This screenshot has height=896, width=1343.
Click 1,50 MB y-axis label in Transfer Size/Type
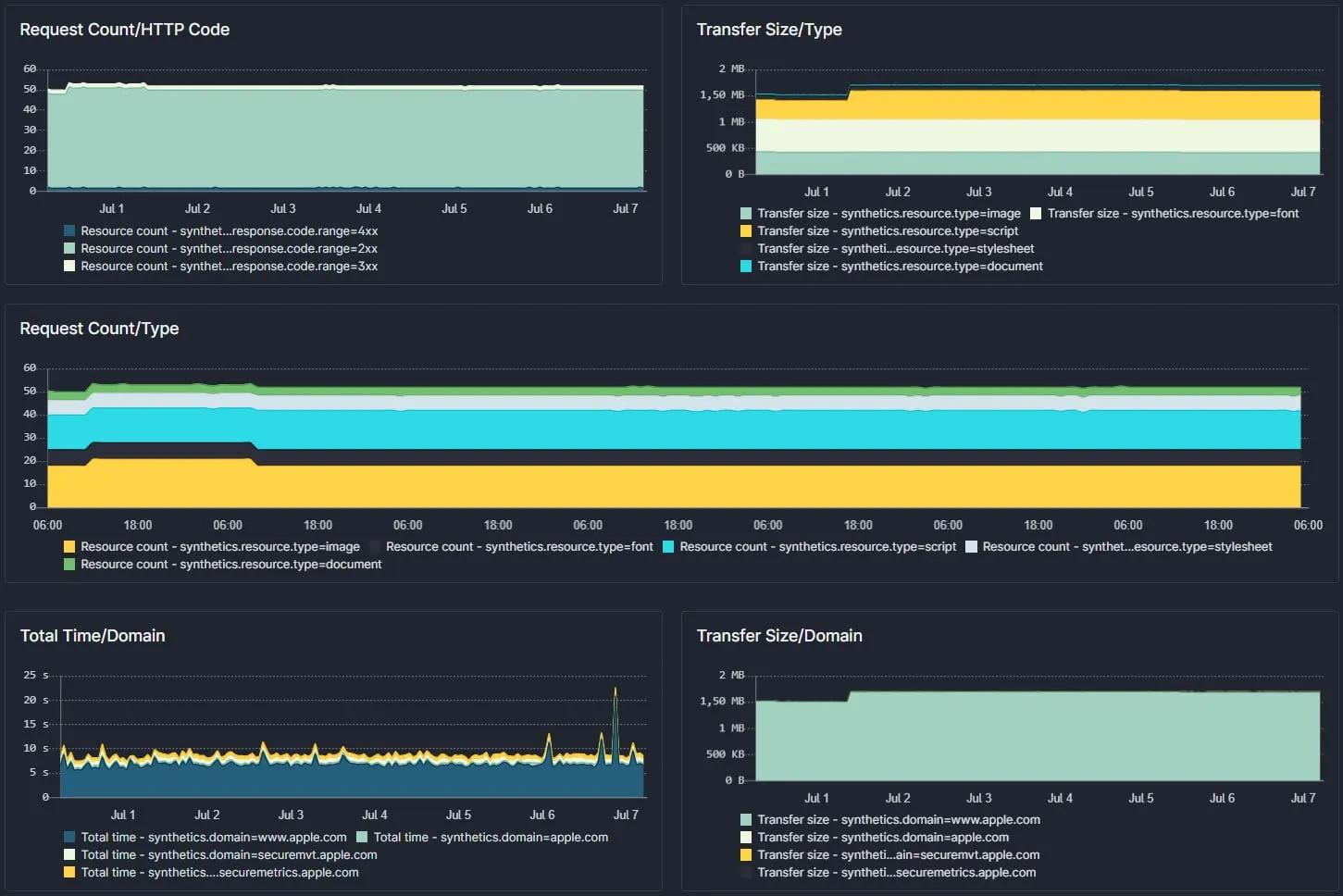722,95
